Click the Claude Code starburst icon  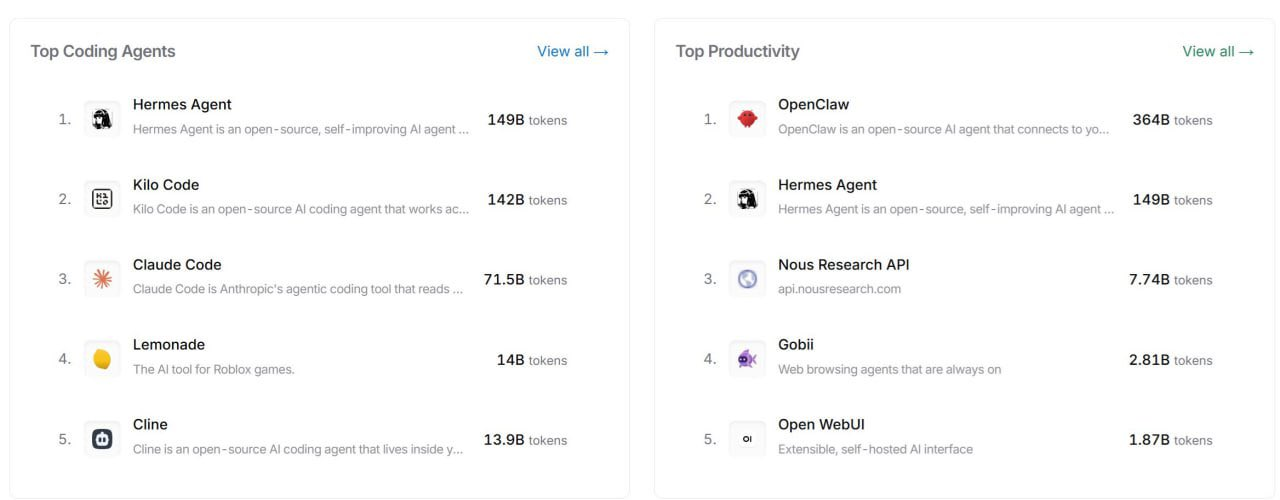[x=101, y=279]
